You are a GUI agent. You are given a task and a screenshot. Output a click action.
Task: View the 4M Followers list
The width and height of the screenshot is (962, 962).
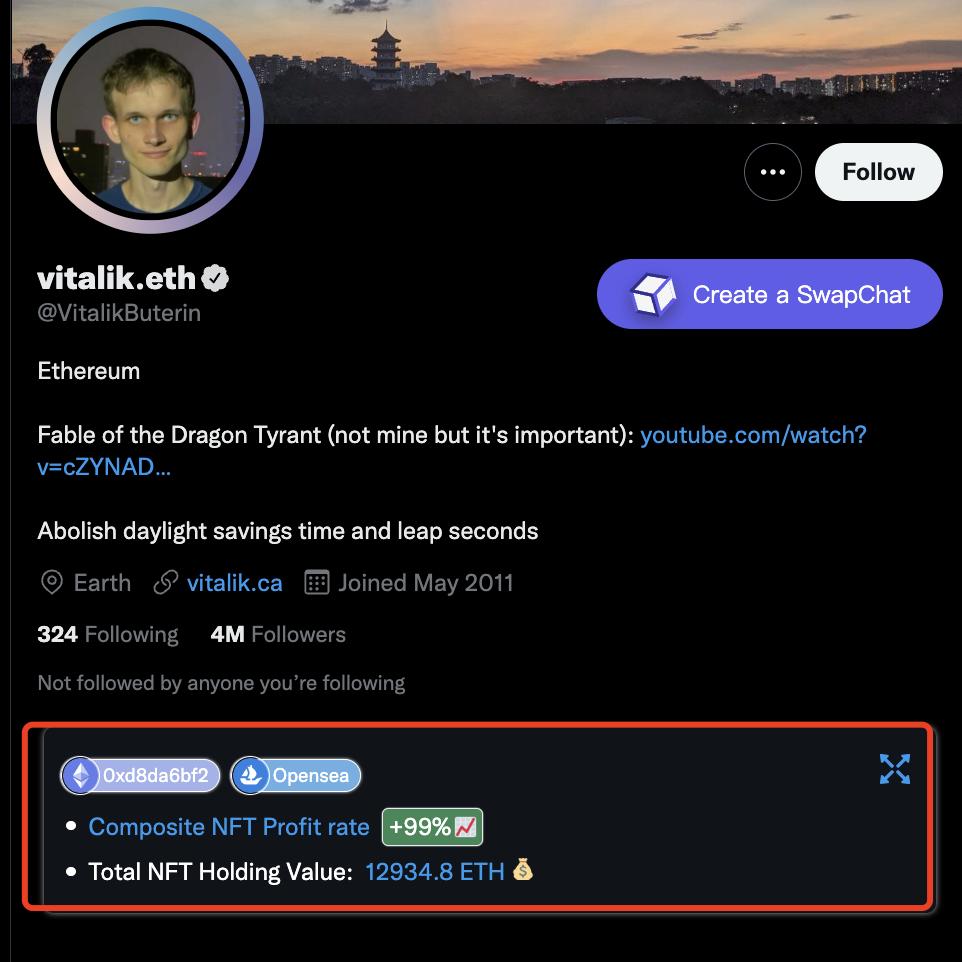pos(278,634)
